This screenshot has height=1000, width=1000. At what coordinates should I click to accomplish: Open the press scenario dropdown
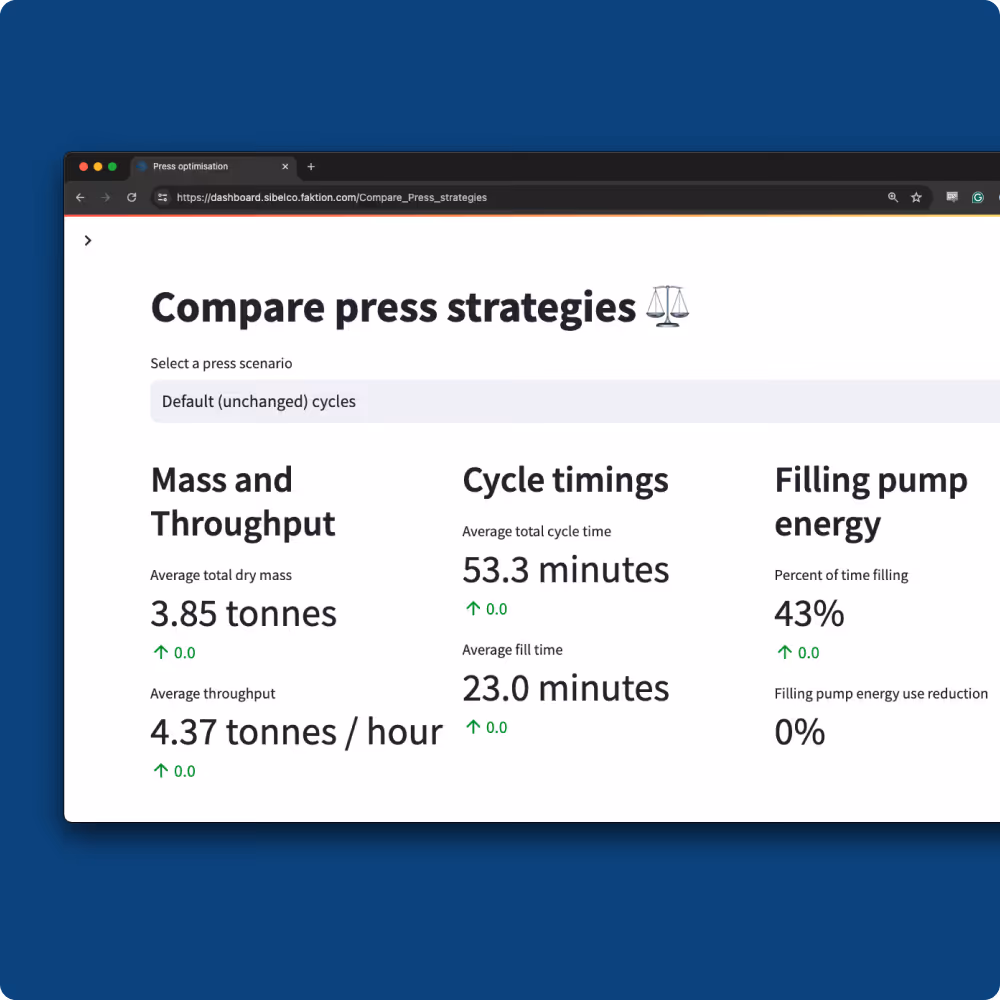[x=575, y=401]
